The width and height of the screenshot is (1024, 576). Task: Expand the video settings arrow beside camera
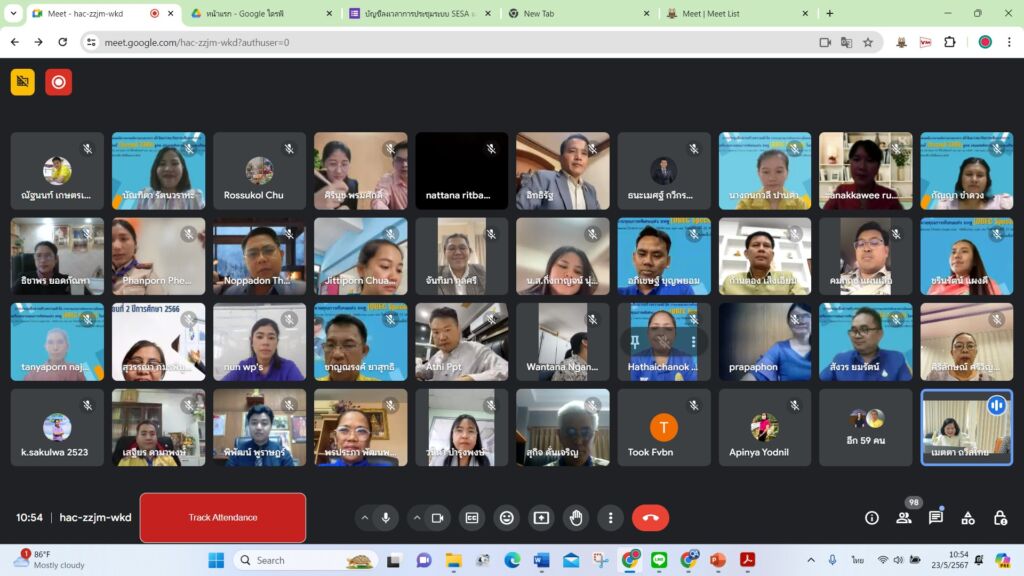click(x=415, y=517)
